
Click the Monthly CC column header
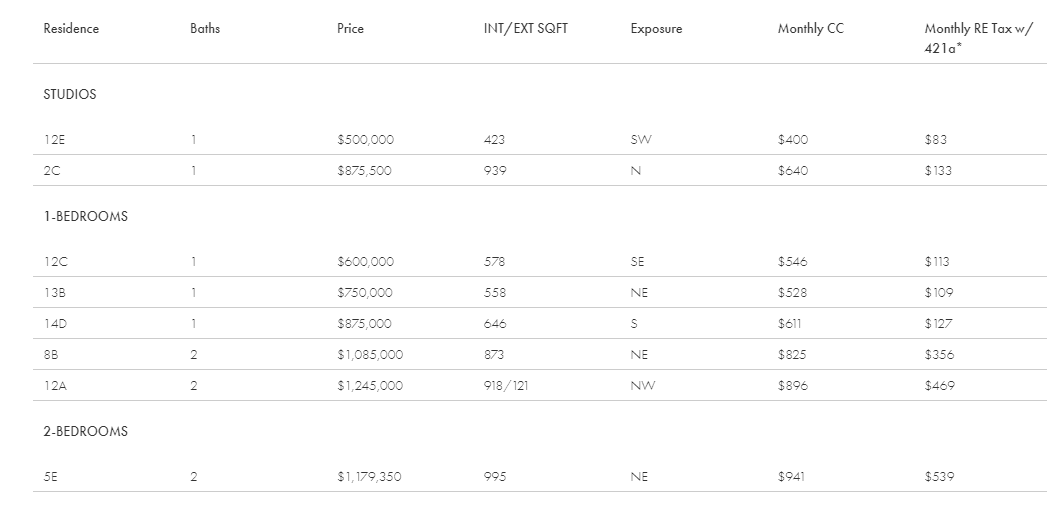(x=810, y=29)
